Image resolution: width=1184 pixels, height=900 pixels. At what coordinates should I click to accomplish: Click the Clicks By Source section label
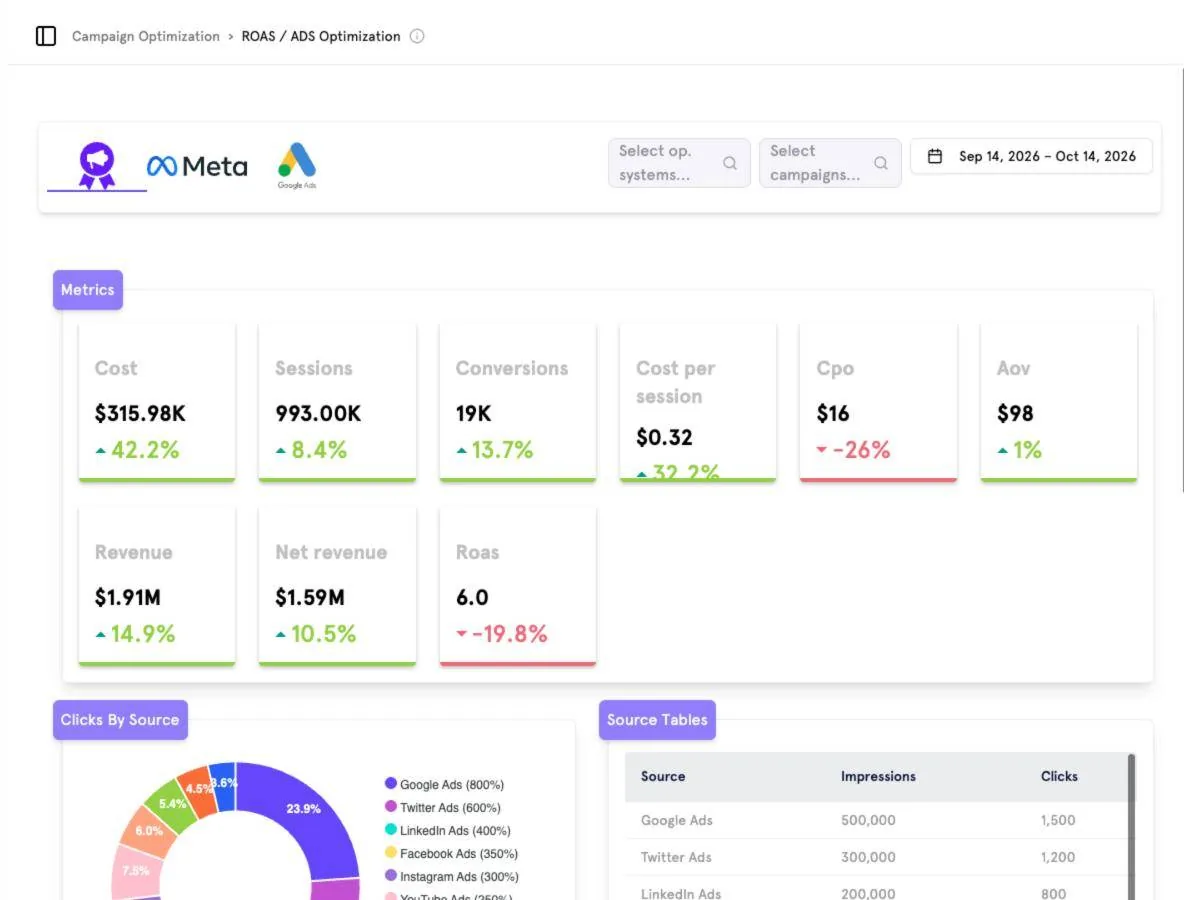120,720
